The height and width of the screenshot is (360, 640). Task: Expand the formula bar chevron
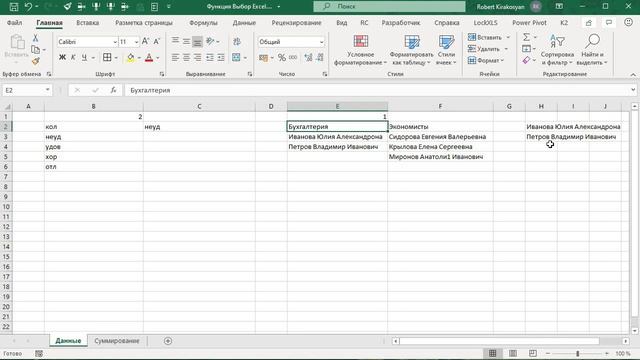point(633,90)
